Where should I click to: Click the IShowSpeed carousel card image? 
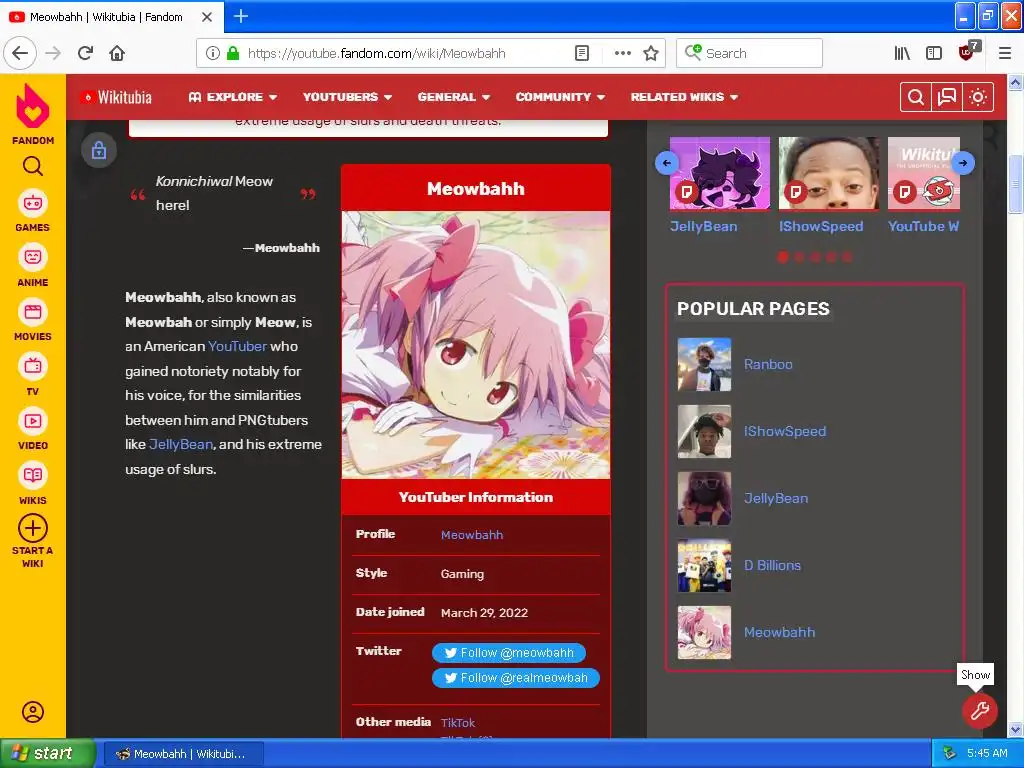pyautogui.click(x=828, y=174)
